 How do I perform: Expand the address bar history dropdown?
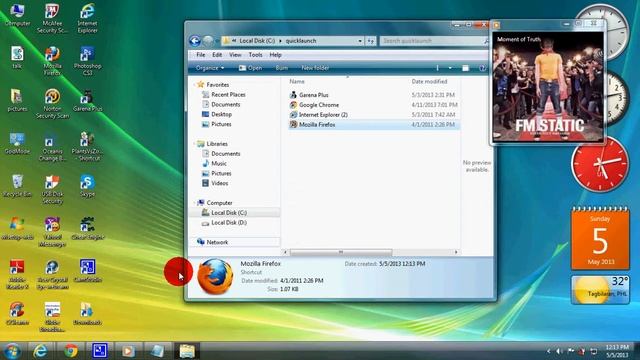[x=360, y=41]
